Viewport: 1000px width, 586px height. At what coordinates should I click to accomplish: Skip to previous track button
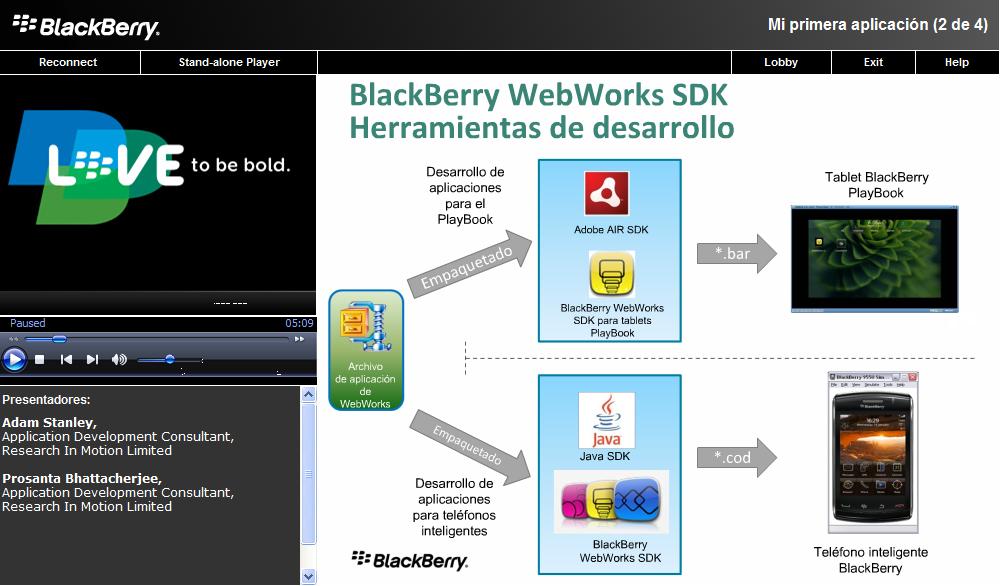coord(66,360)
